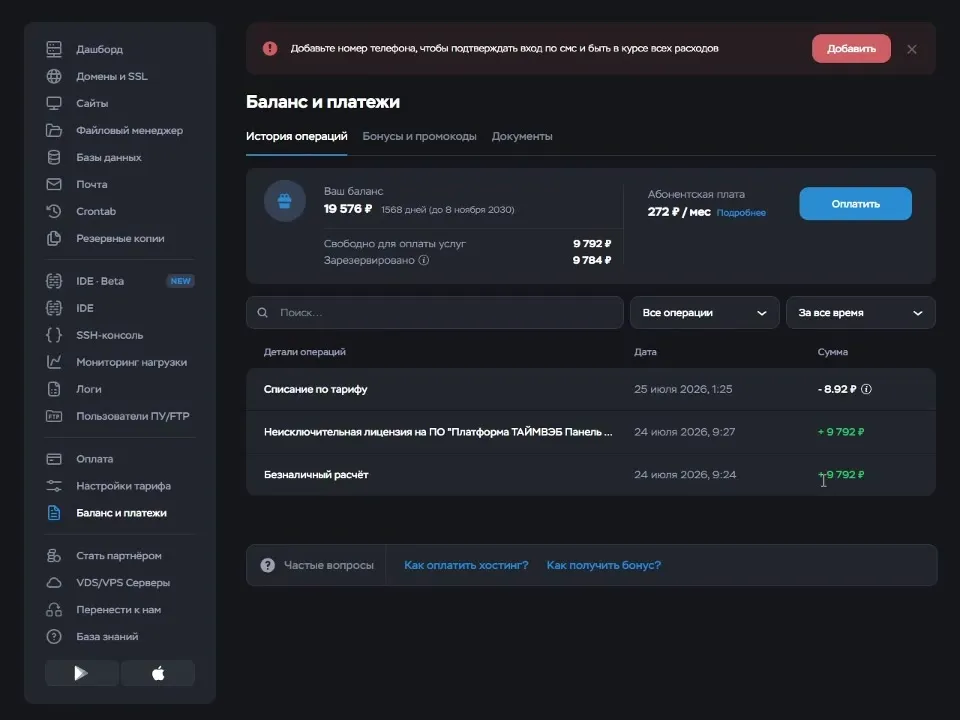Open Перенести к нам sidebar item
Screen dimensions: 960x720
tap(119, 610)
